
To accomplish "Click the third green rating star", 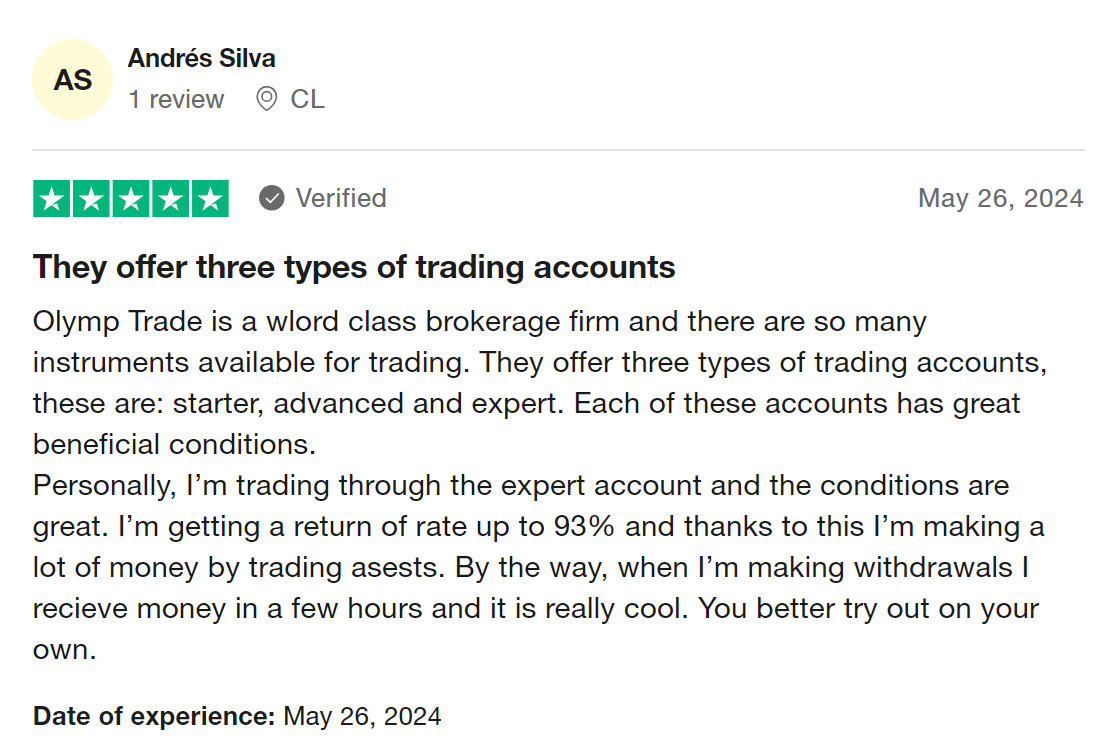I will point(130,199).
